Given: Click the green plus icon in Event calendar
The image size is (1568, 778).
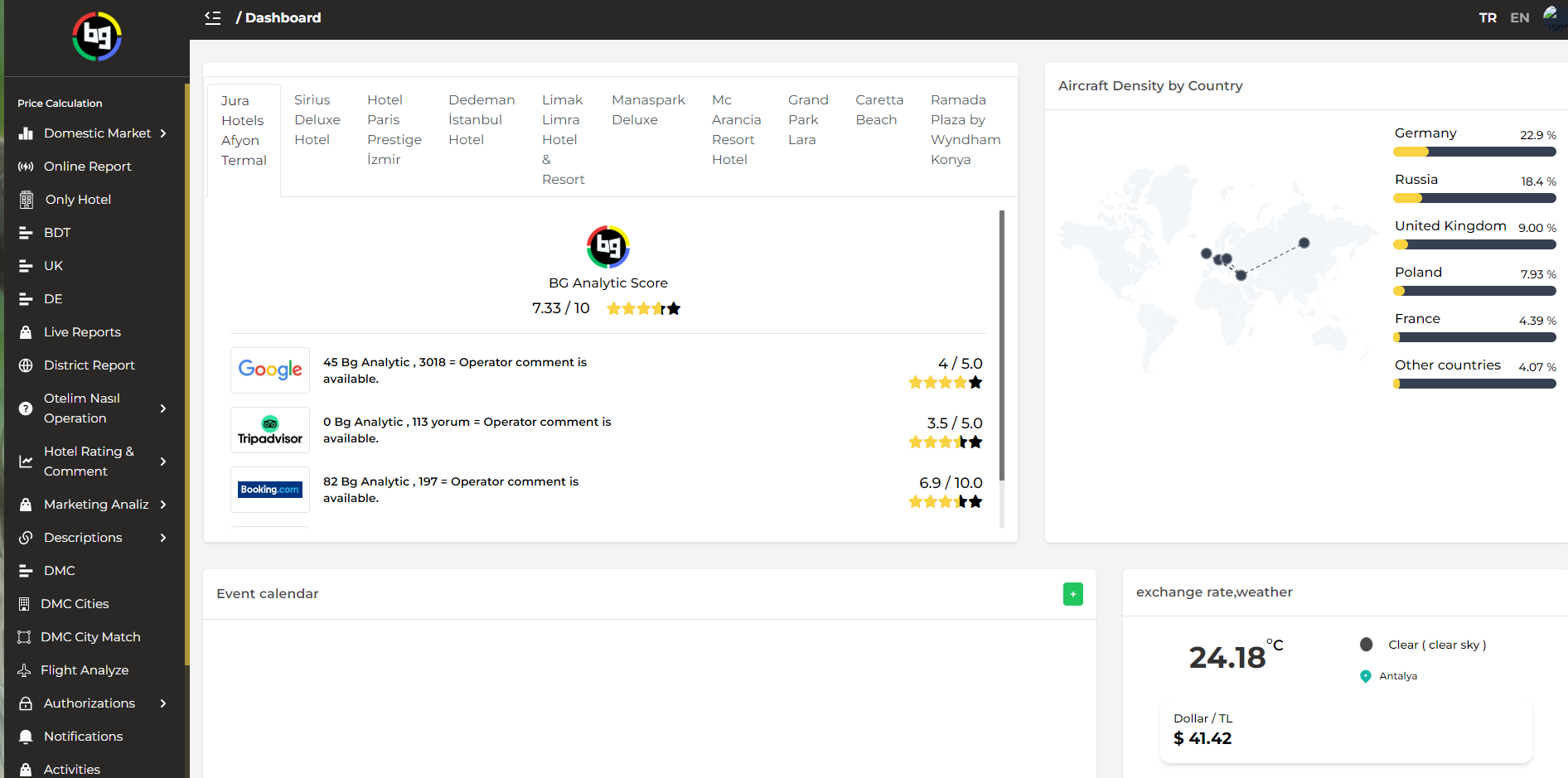Looking at the screenshot, I should pos(1072,594).
